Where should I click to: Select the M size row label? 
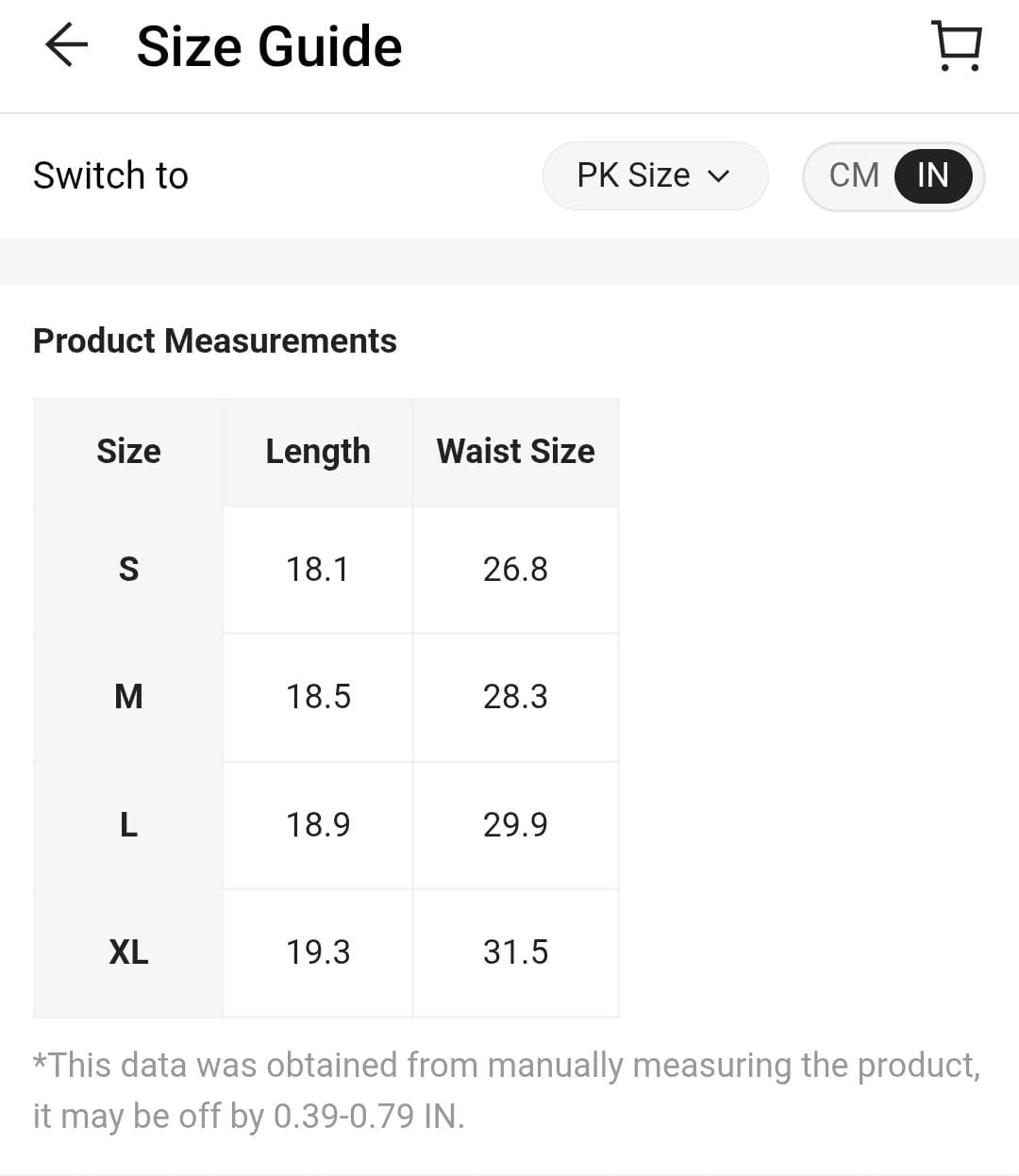pyautogui.click(x=128, y=697)
